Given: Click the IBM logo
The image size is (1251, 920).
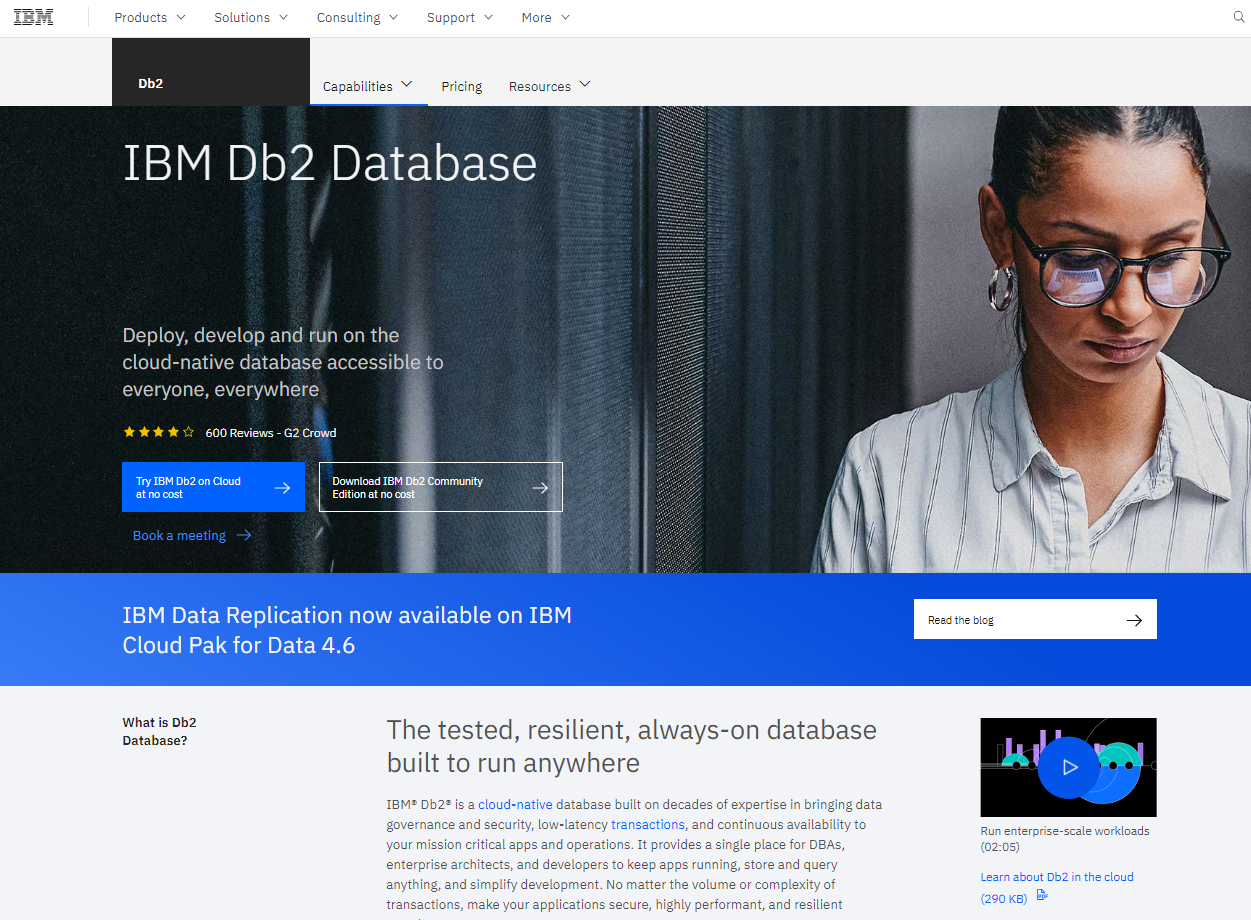Looking at the screenshot, I should pos(33,17).
